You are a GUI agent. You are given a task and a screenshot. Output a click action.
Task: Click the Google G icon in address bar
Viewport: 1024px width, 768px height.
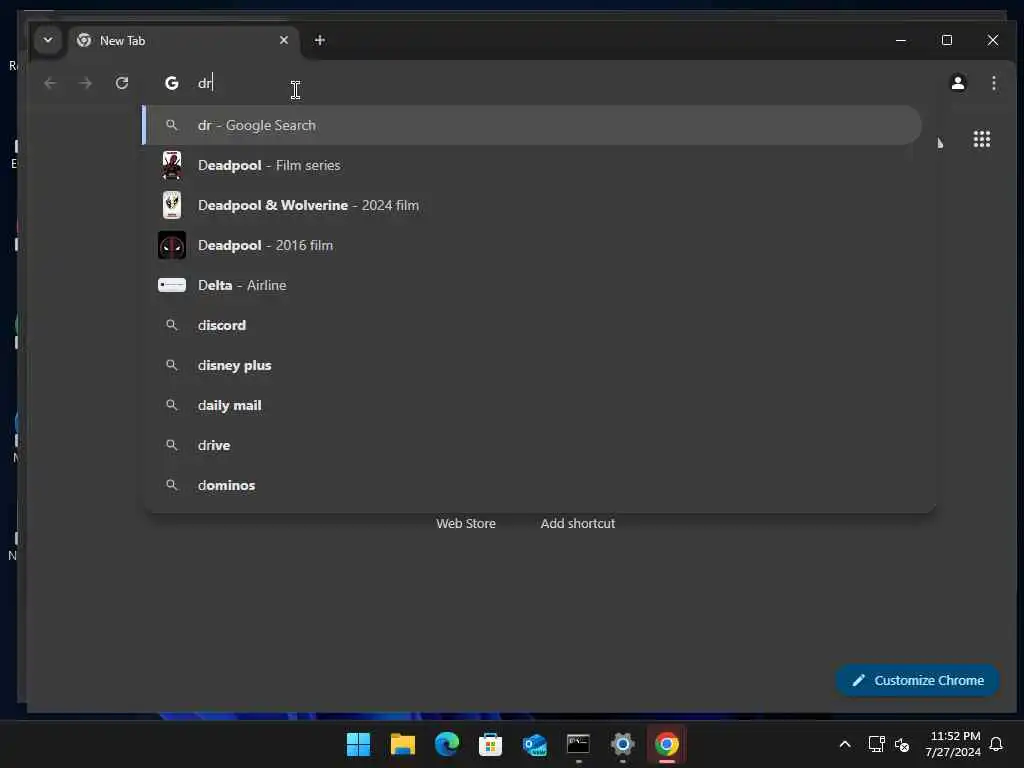point(172,83)
